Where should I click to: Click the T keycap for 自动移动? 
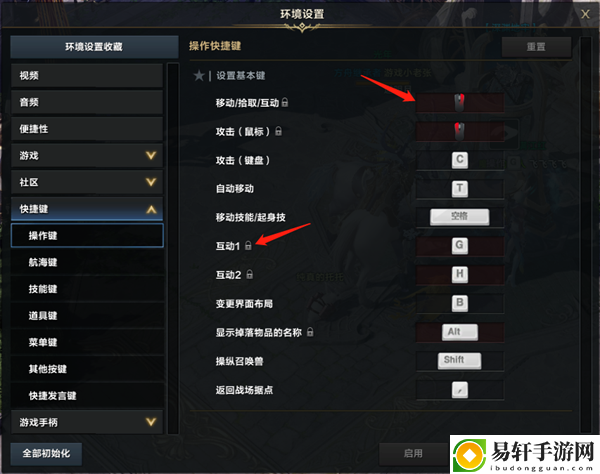coord(460,189)
